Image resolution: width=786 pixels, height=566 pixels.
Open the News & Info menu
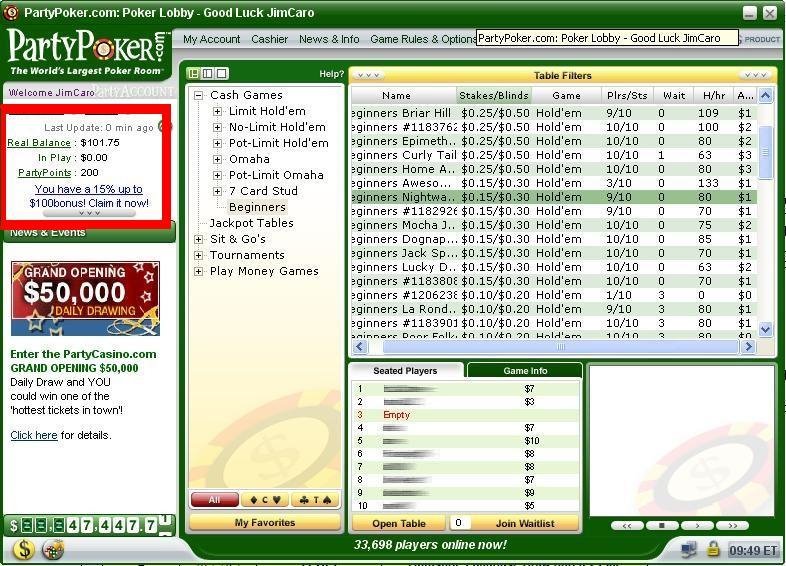point(329,39)
